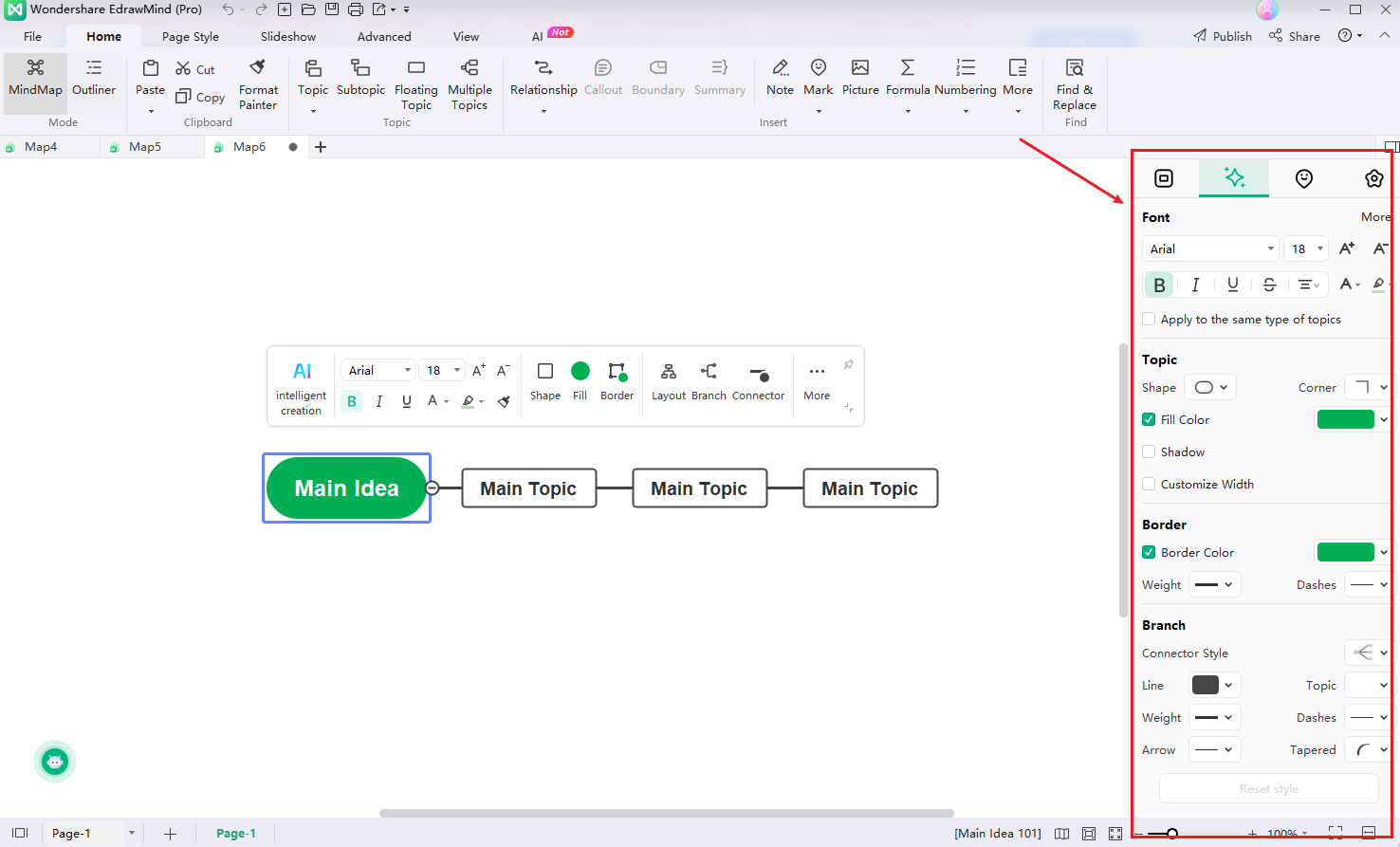Screen dimensions: 1400x847
Task: Open the Arial font dropdown in right panel
Action: coord(1211,249)
